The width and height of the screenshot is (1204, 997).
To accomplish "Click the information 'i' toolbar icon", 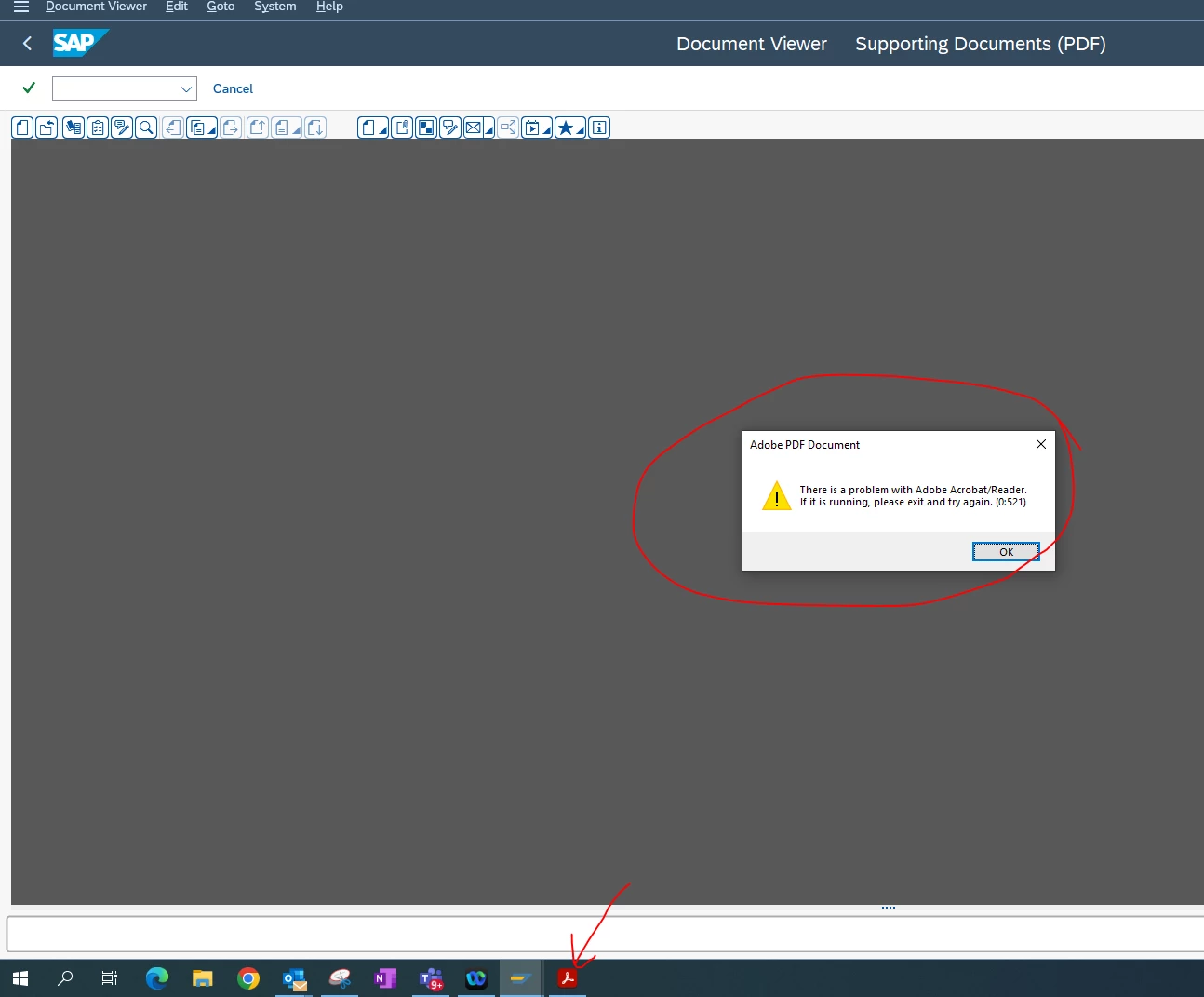I will (x=599, y=128).
